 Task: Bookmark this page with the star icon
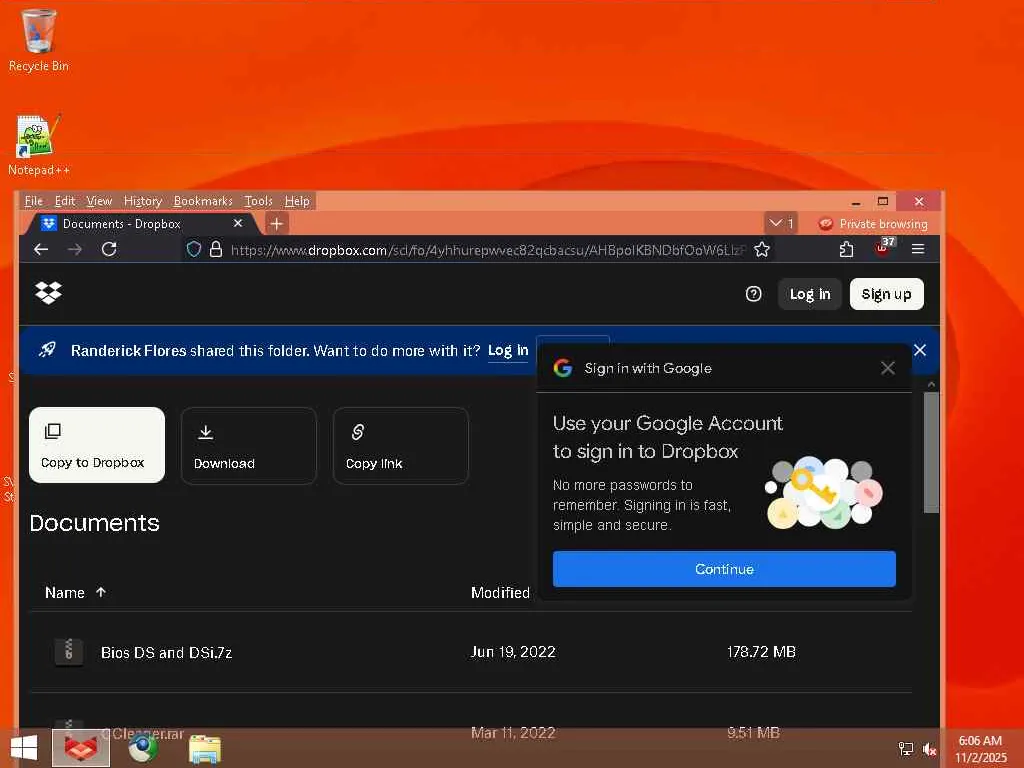(761, 249)
